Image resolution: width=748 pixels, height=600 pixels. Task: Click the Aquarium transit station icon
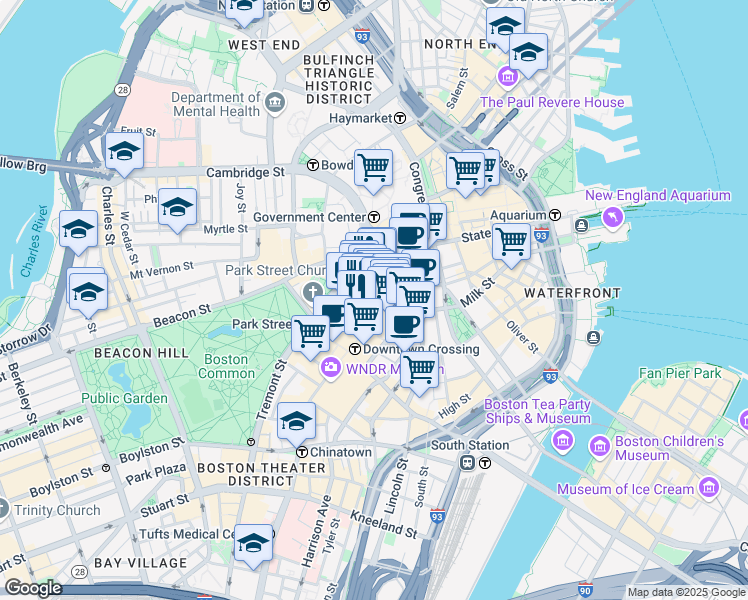coord(555,215)
